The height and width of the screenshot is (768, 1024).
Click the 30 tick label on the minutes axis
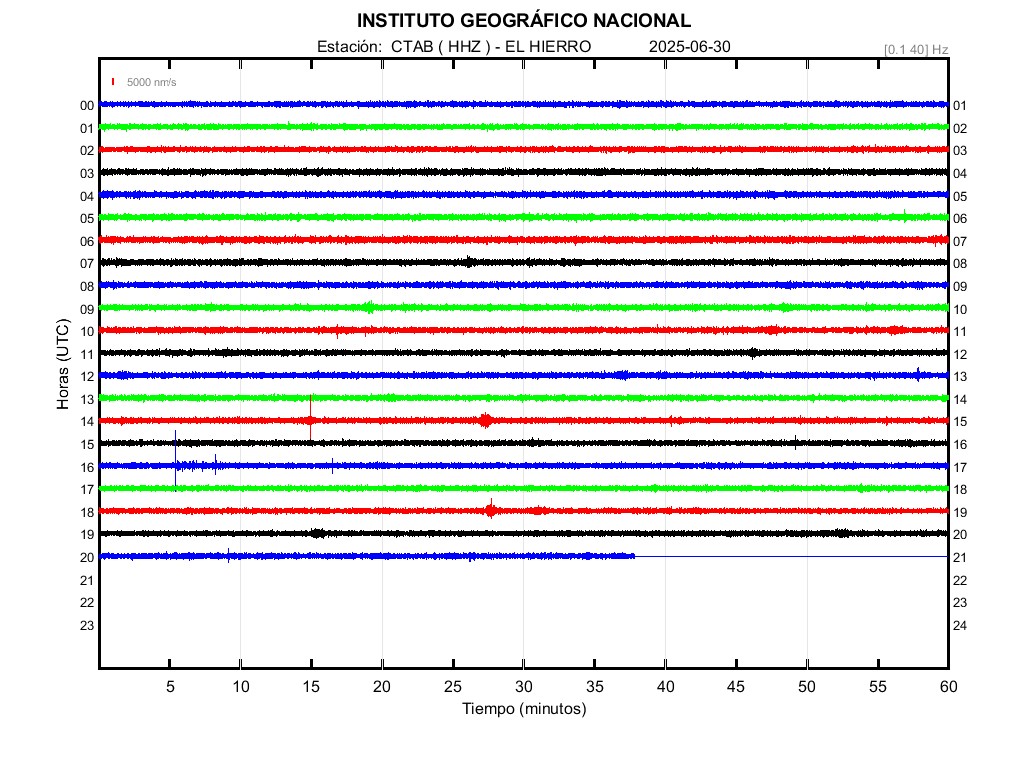coord(524,687)
